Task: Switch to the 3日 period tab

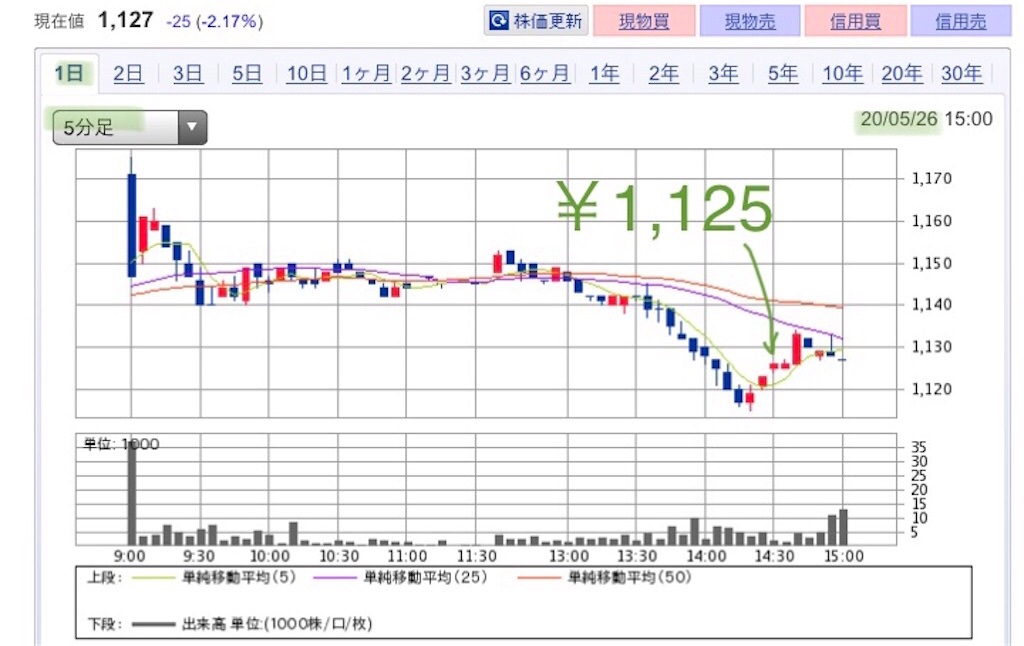Action: click(187, 73)
